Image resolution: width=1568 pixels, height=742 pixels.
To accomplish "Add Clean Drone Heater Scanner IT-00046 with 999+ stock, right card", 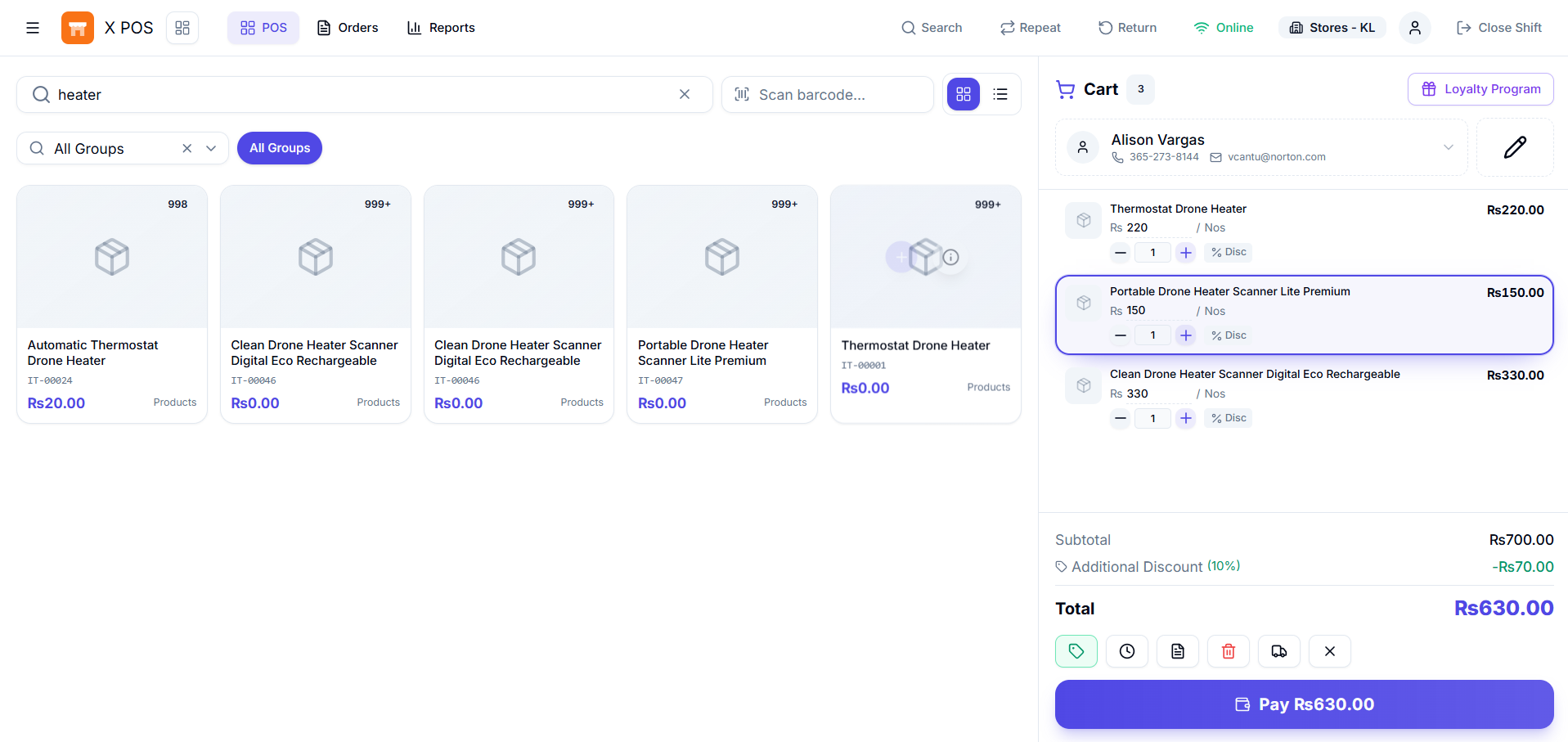I will coord(519,304).
